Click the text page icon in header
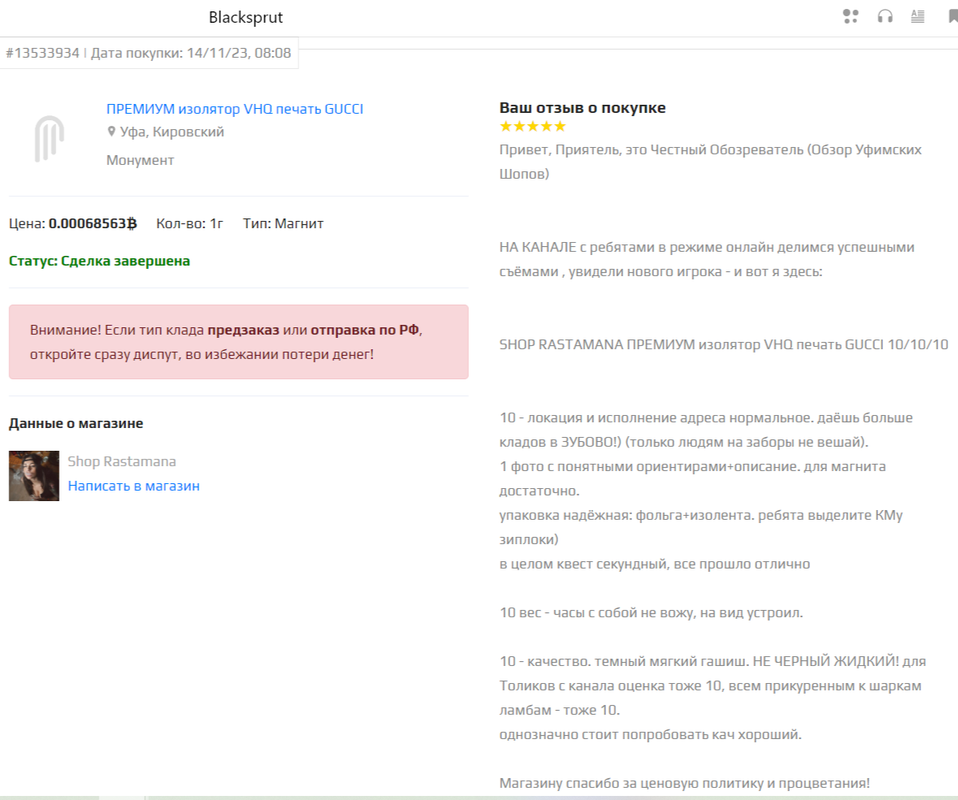This screenshot has width=958, height=800. pyautogui.click(x=918, y=17)
